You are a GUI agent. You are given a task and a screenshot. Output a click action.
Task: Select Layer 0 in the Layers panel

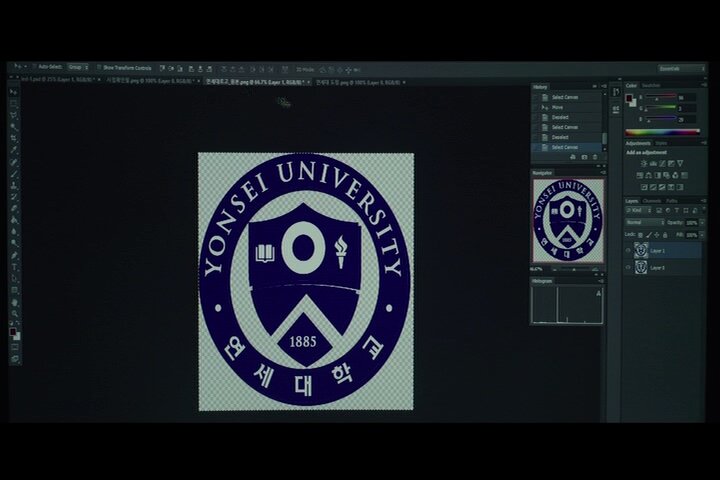click(660, 268)
